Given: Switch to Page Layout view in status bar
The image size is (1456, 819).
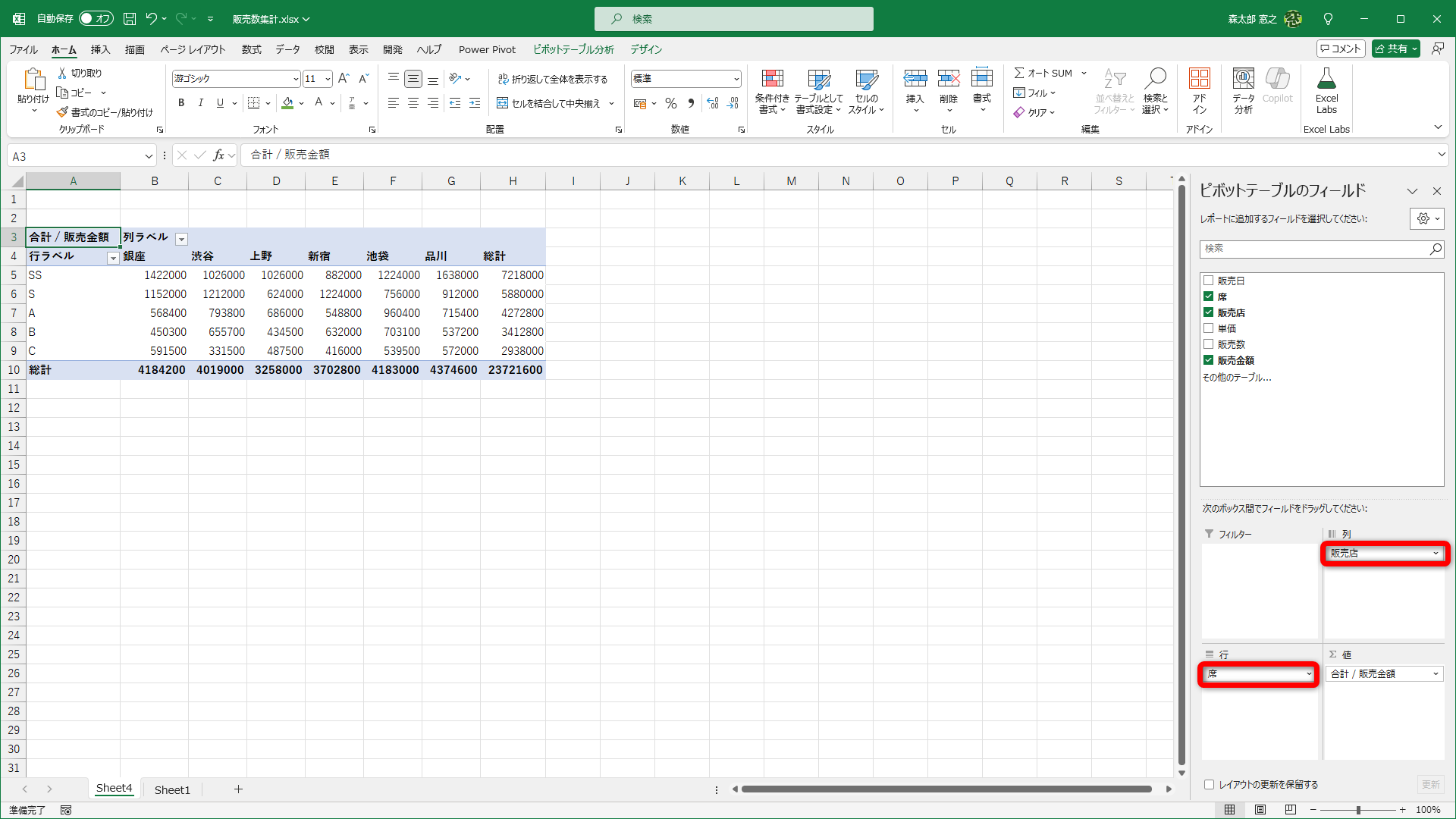Looking at the screenshot, I should point(1260,810).
